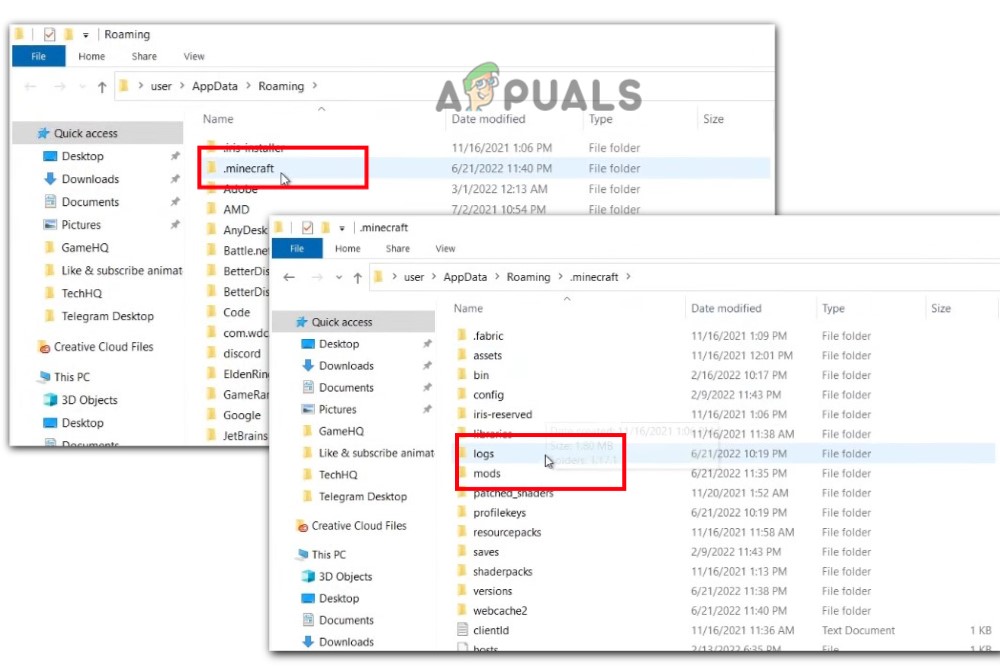This screenshot has height=672, width=1000.
Task: Click Roaming in .minecraft window address bar
Action: [x=528, y=277]
